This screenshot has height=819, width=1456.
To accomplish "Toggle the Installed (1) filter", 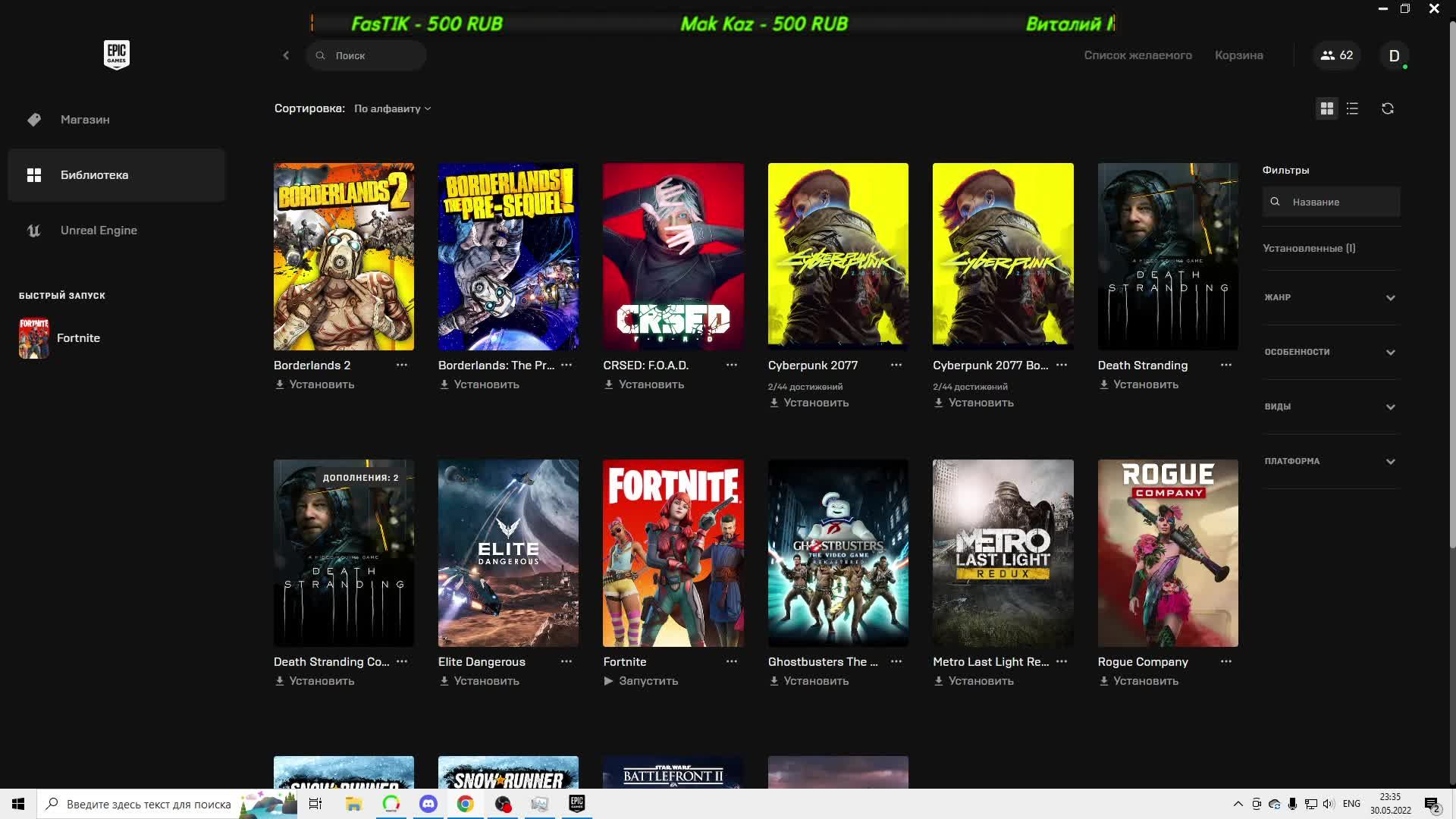I will pyautogui.click(x=1309, y=248).
